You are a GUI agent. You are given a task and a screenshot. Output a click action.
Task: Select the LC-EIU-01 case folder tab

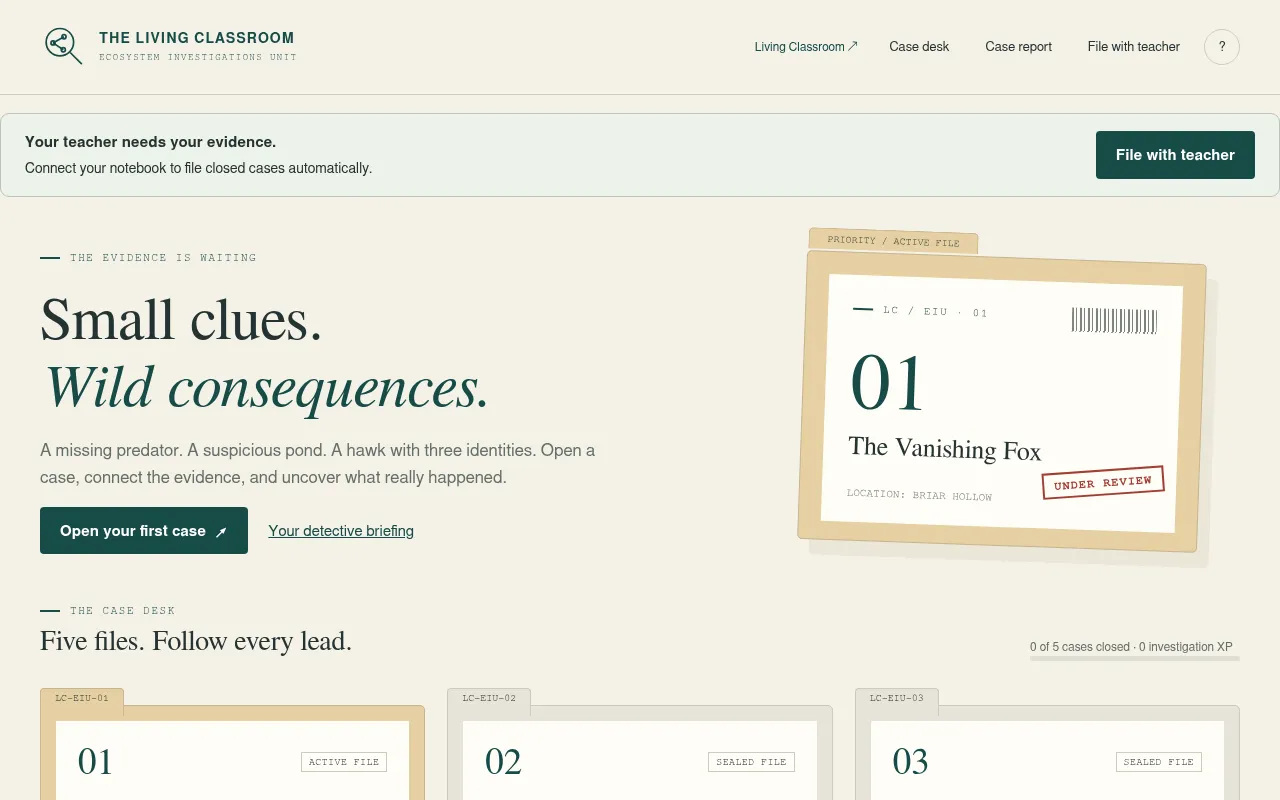pyautogui.click(x=82, y=698)
